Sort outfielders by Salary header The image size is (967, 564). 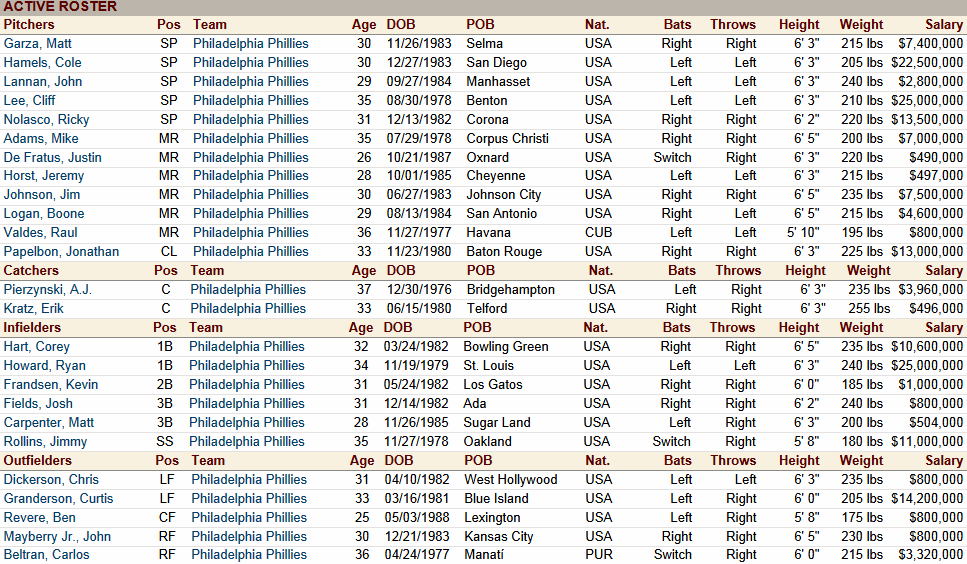(944, 461)
